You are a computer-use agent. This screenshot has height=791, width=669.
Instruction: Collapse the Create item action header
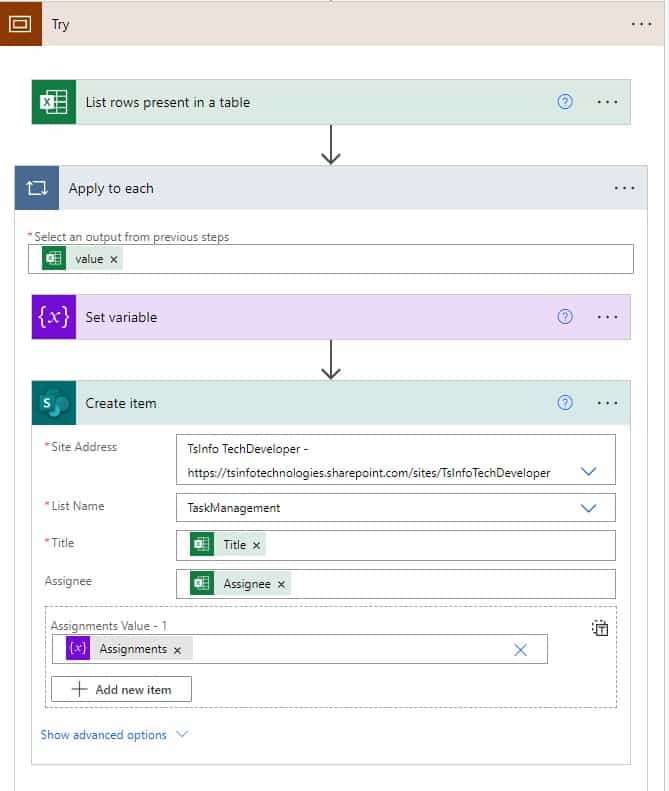coord(331,403)
